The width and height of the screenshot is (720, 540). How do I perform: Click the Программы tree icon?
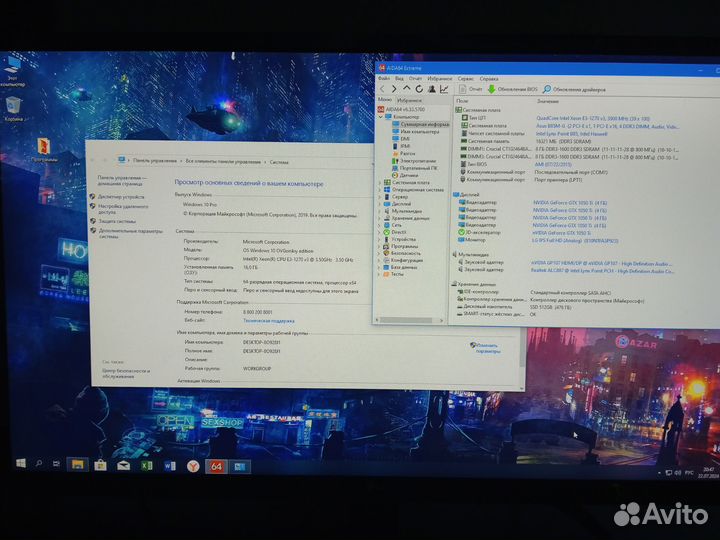(x=387, y=246)
